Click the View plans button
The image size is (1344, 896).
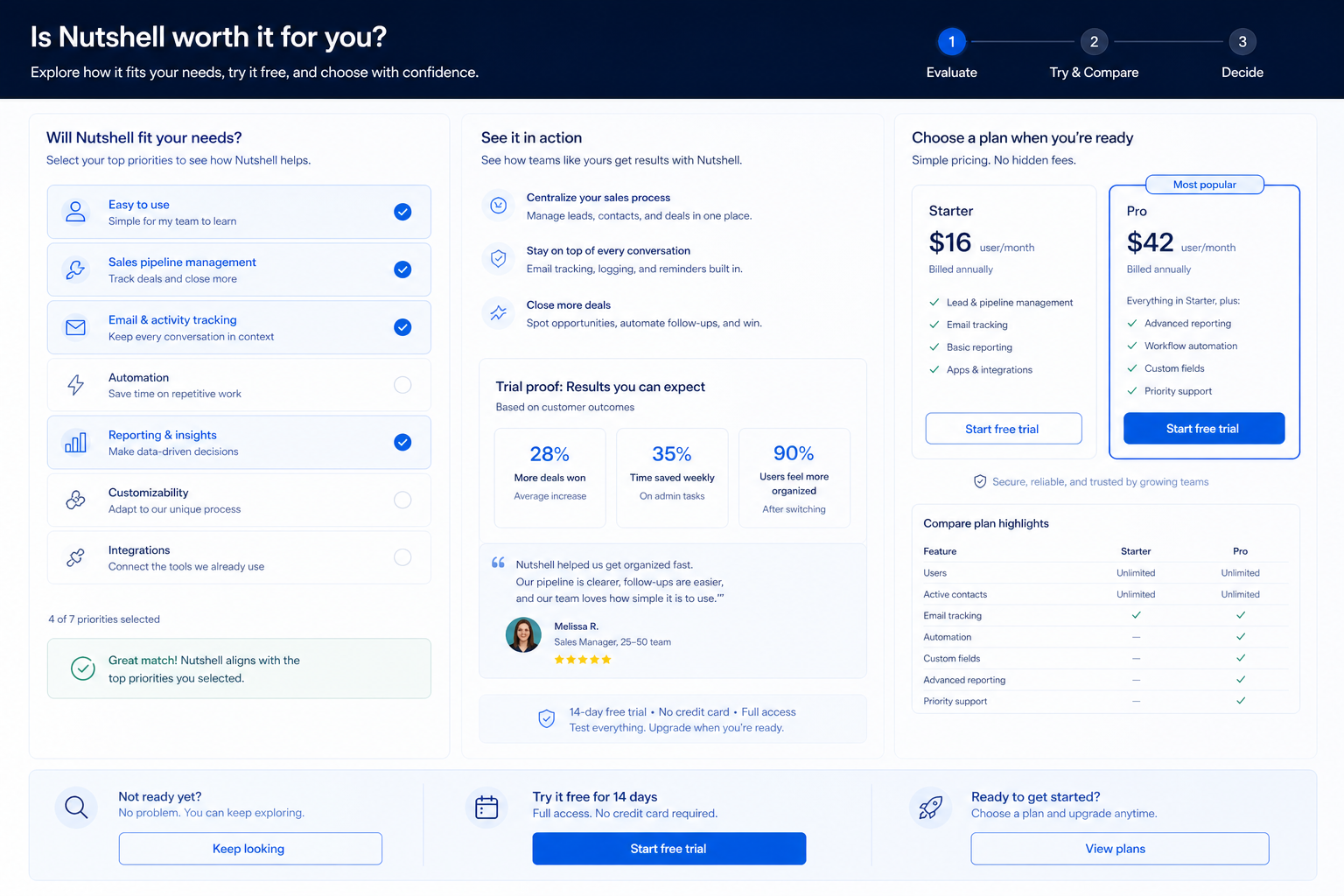click(x=1120, y=849)
